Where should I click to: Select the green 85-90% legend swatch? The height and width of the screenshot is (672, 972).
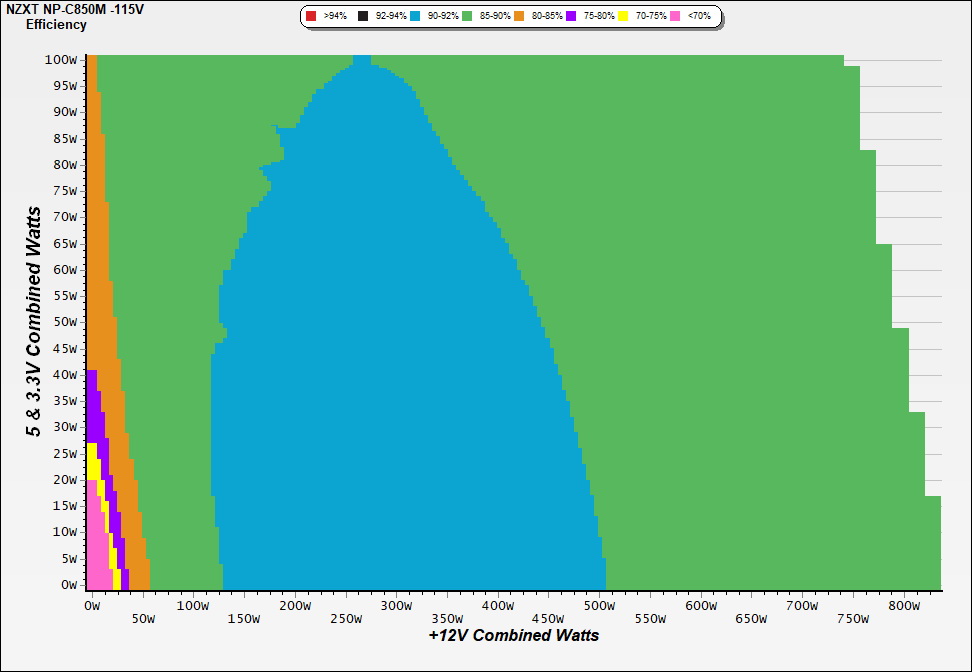point(468,17)
